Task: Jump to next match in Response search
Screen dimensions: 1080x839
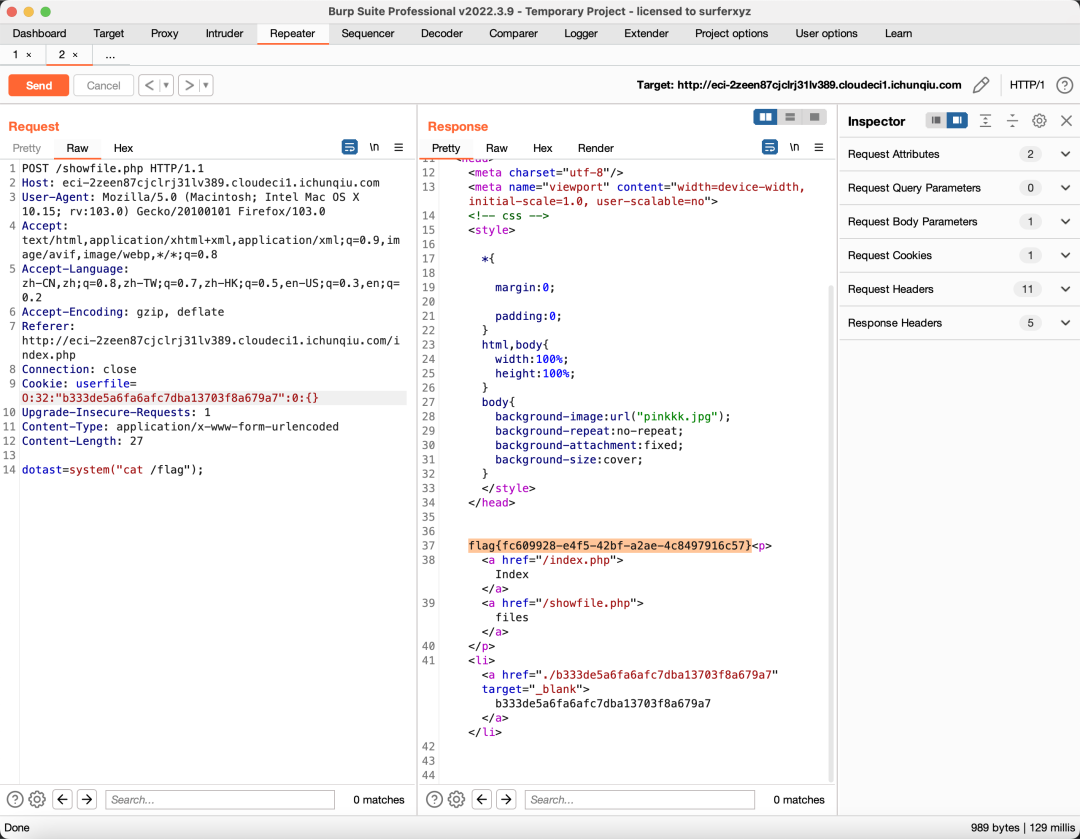Action: pyautogui.click(x=506, y=799)
